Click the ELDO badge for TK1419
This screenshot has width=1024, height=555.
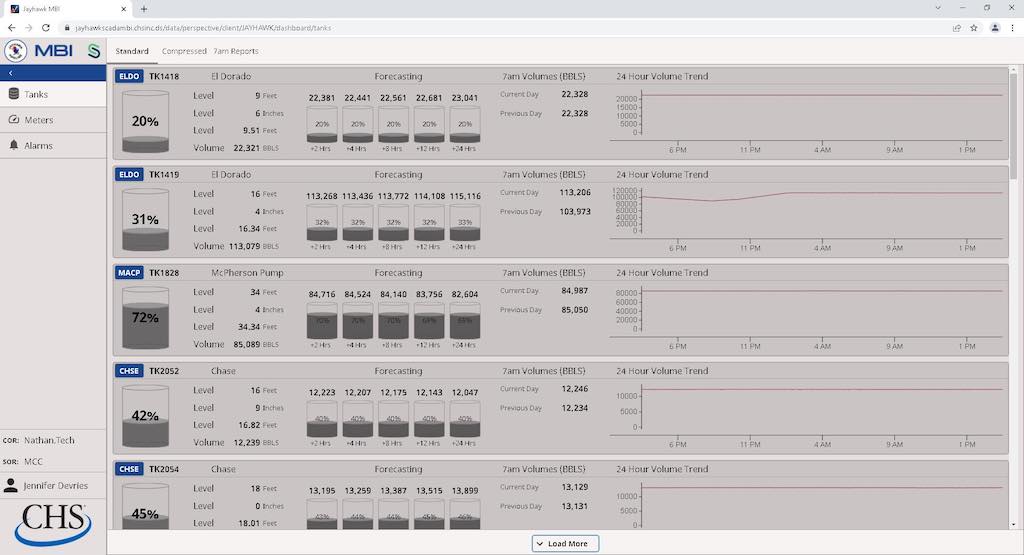pyautogui.click(x=129, y=174)
